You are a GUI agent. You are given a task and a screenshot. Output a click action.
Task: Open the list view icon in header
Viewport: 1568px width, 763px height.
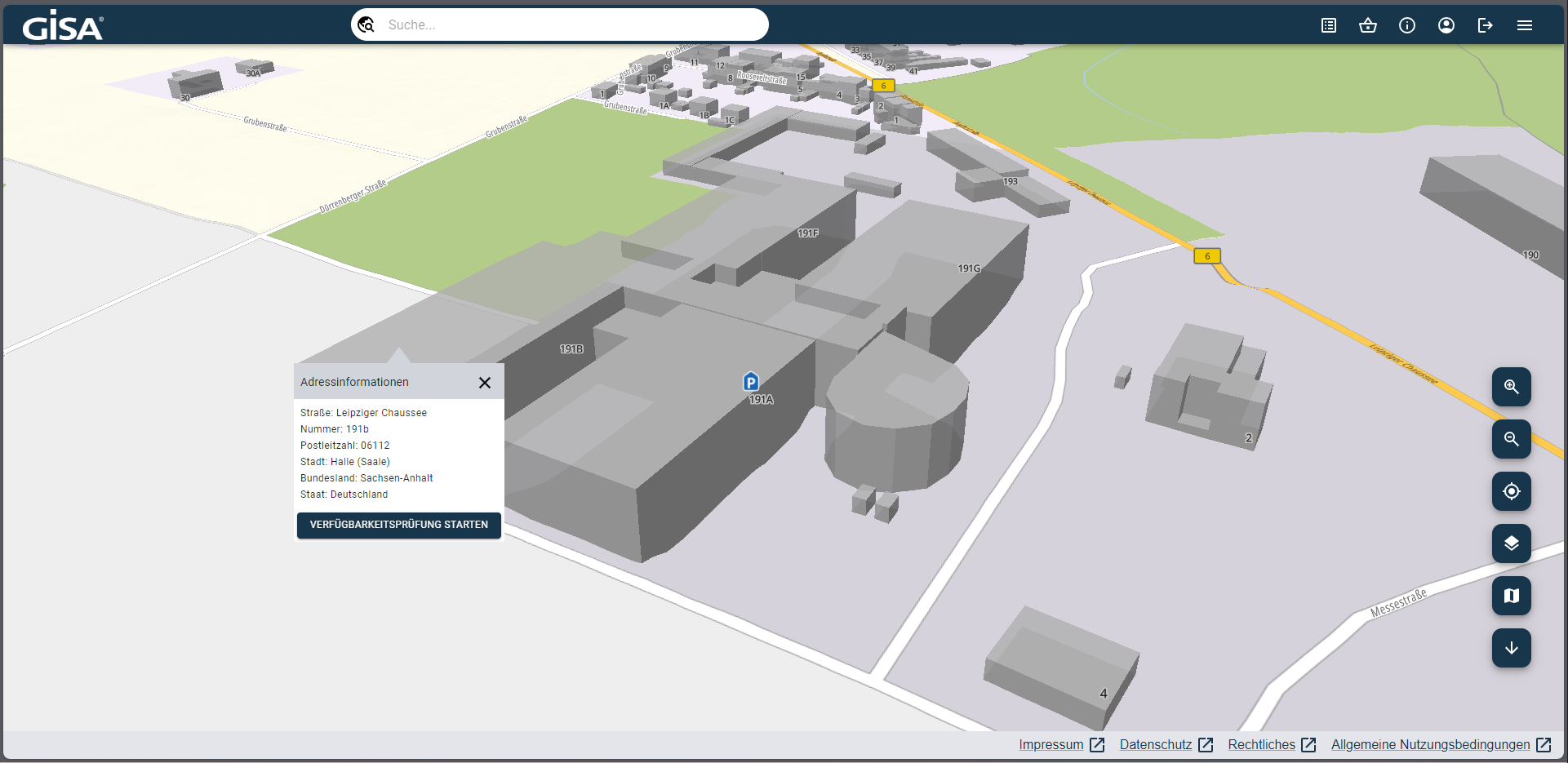coord(1329,25)
